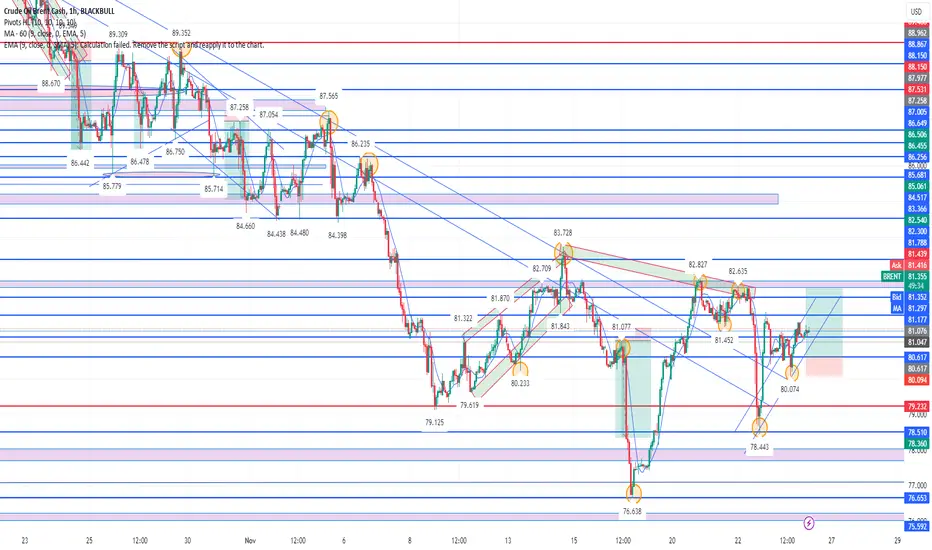Select the 85.681 price axis label

(917, 175)
